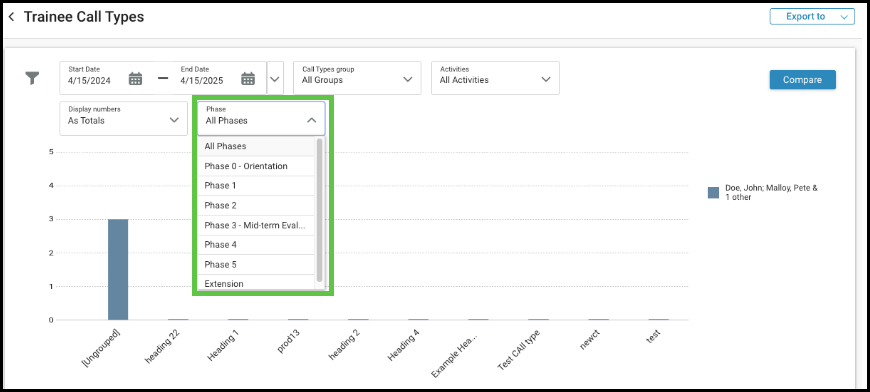Choose Phase 5 from the list
Viewport: 870px width, 392px height.
256,264
